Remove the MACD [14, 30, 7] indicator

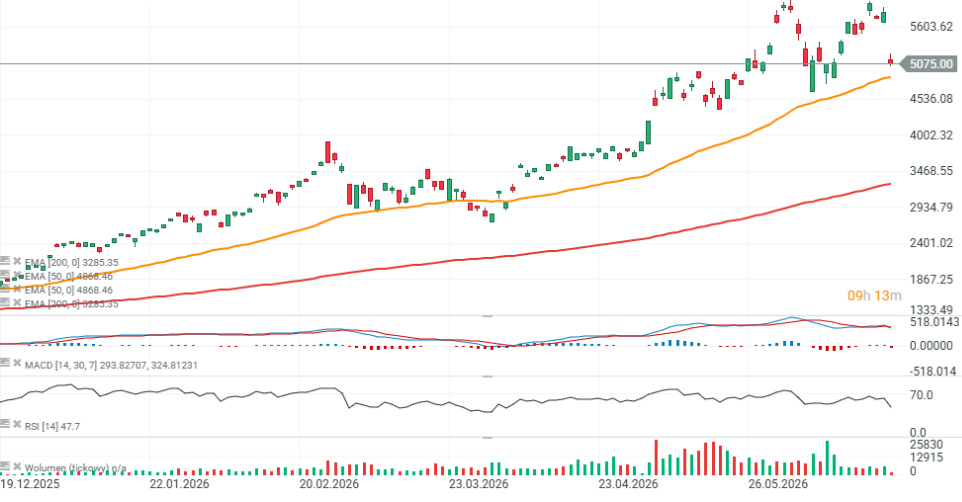[x=17, y=364]
